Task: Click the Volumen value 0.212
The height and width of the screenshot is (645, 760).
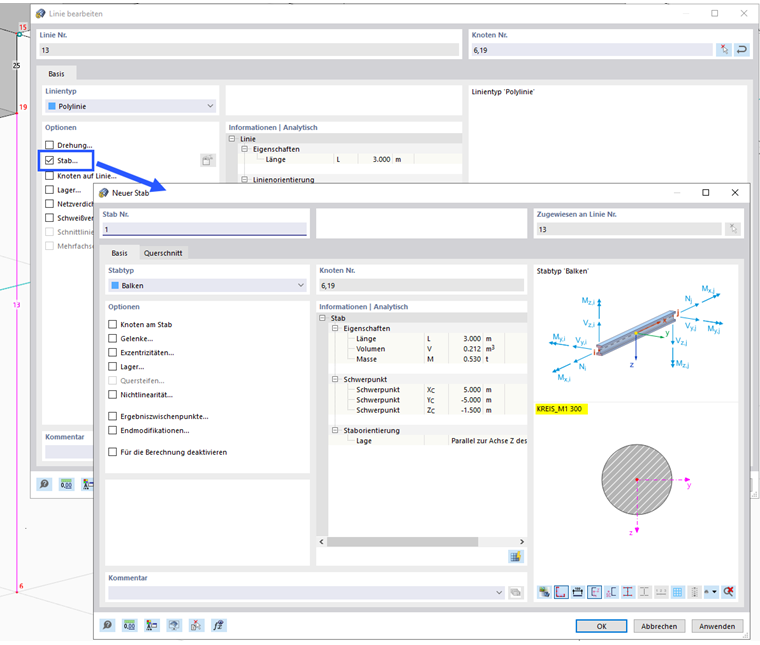Action: (x=472, y=349)
